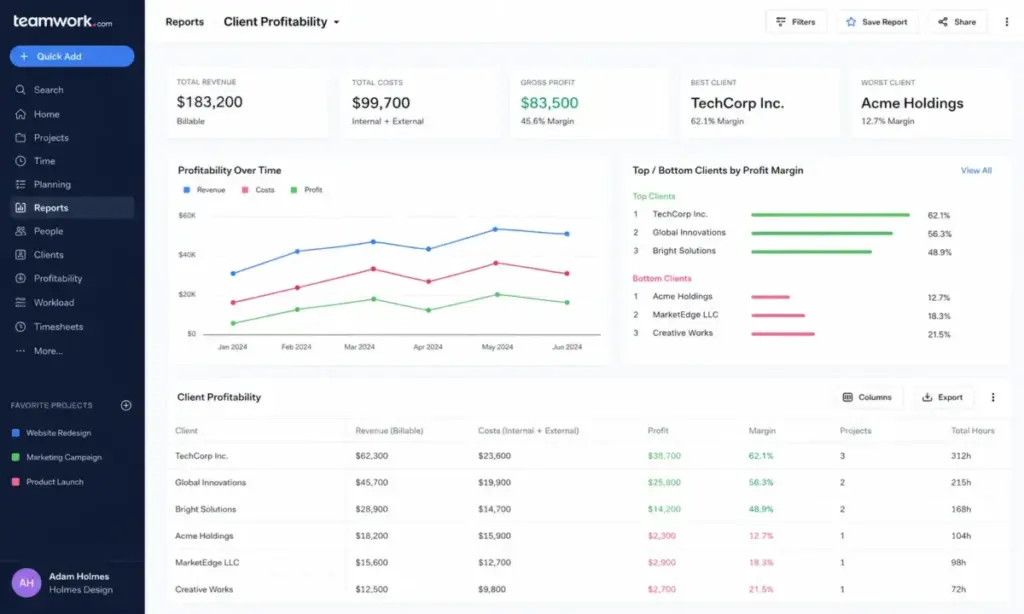This screenshot has height=614, width=1024.
Task: Click the Home house icon
Action: click(20, 114)
